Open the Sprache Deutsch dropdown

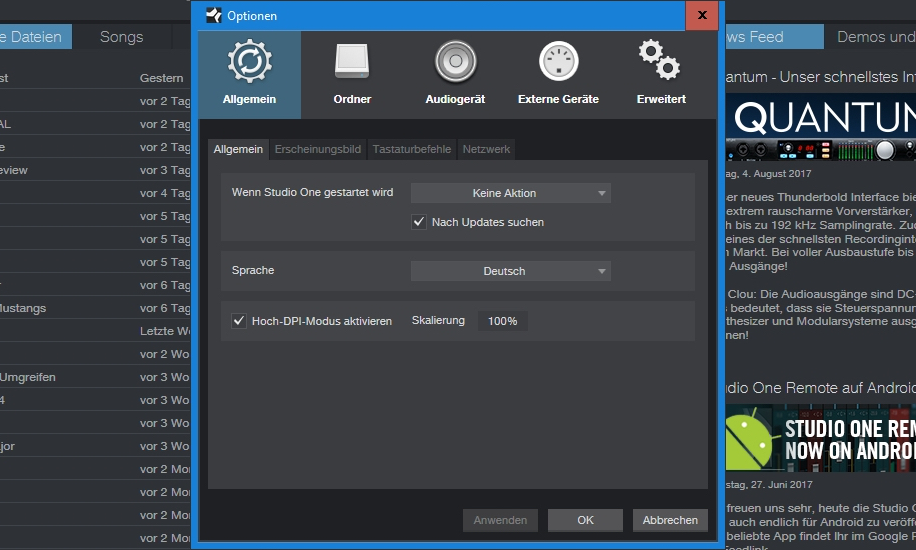pos(511,271)
